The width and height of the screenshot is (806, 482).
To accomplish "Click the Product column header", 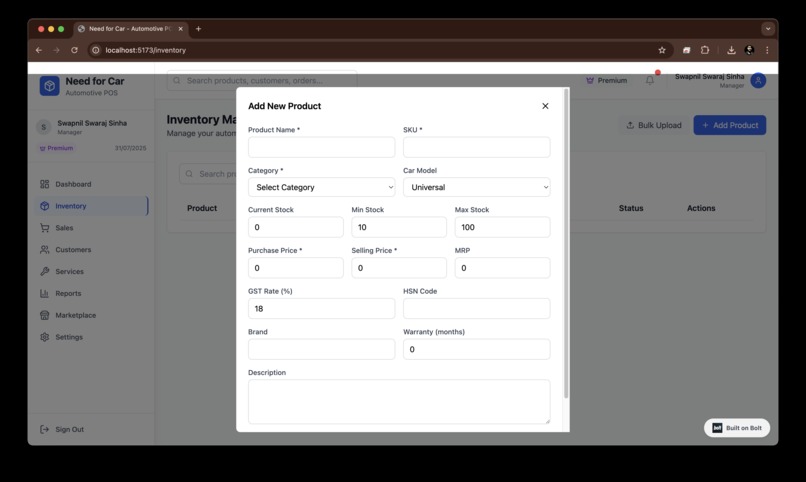I will (x=202, y=208).
